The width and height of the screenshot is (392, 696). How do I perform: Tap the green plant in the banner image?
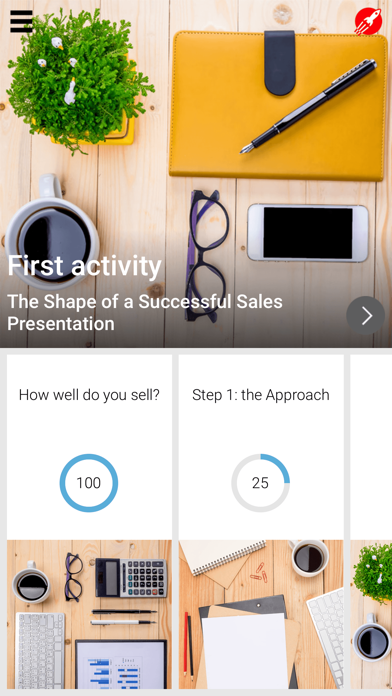[x=75, y=80]
